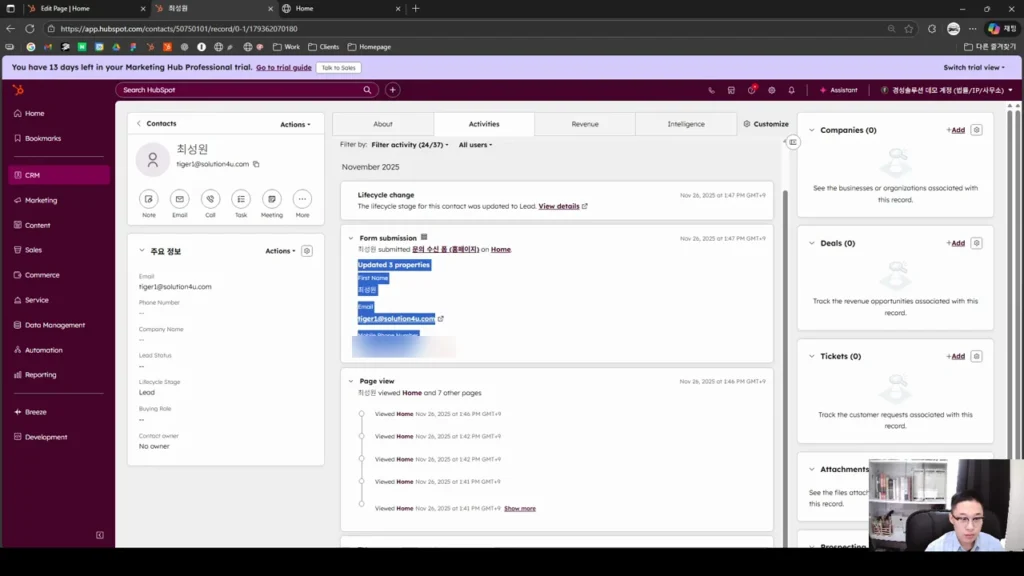Screen dimensions: 1024x576
Task: Open the notifications bell
Action: (x=792, y=90)
